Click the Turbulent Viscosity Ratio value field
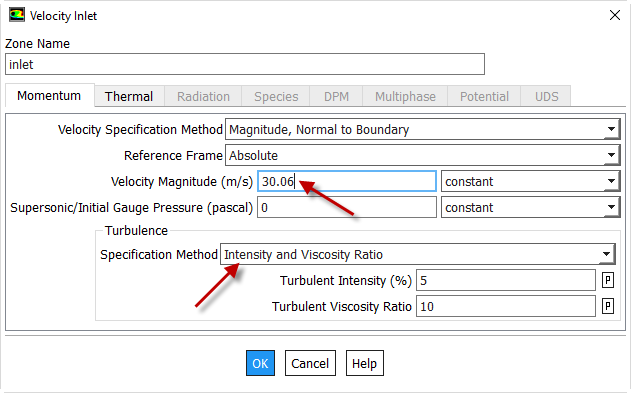631x393 pixels. click(x=506, y=307)
